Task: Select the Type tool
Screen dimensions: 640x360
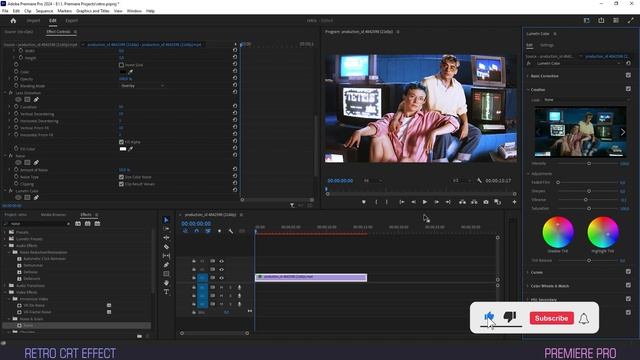Action: [x=166, y=292]
